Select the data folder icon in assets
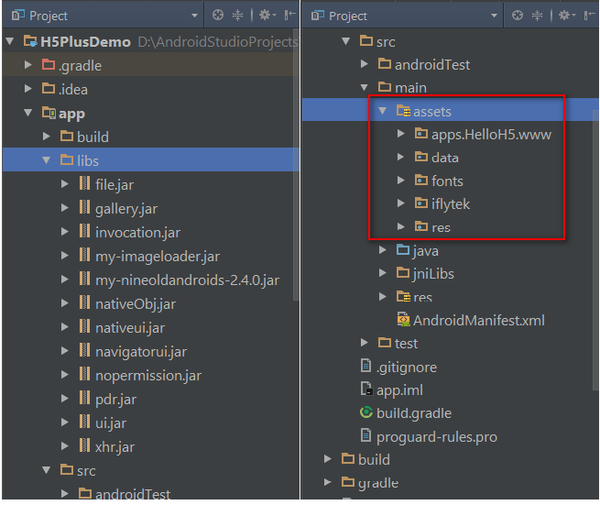Image resolution: width=600 pixels, height=505 pixels. (421, 156)
